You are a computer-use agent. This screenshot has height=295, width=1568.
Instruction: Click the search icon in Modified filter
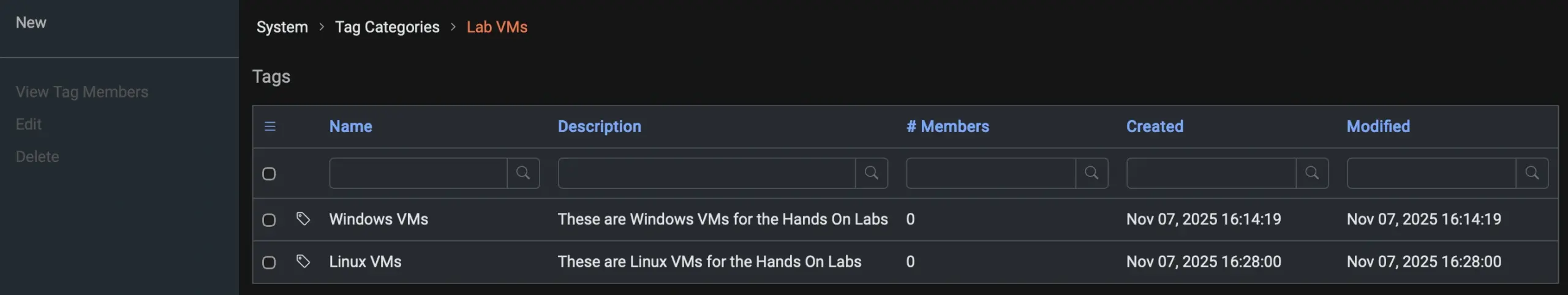(1532, 173)
